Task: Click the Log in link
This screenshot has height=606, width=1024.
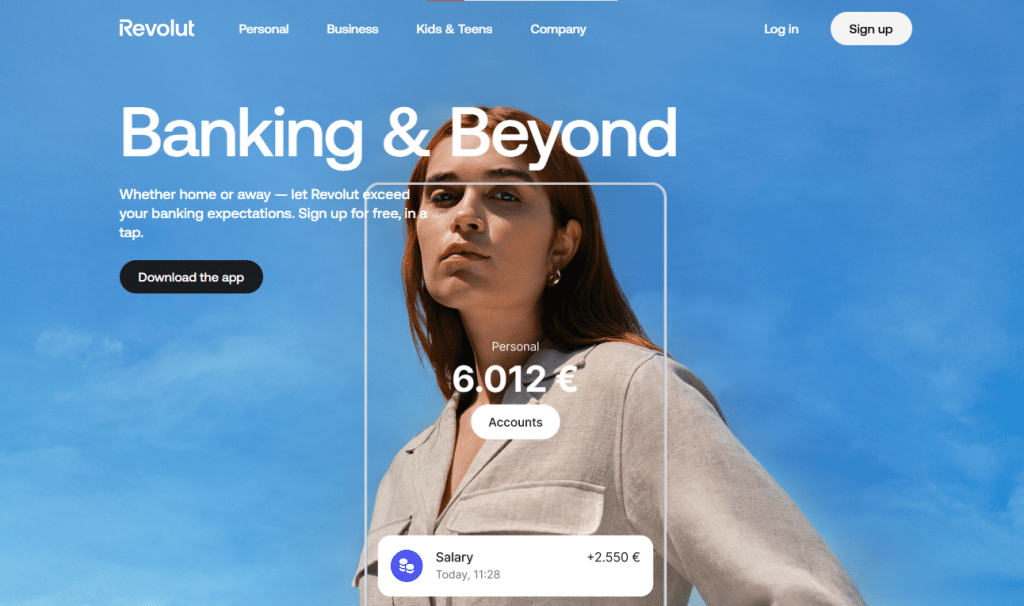Action: pyautogui.click(x=781, y=29)
